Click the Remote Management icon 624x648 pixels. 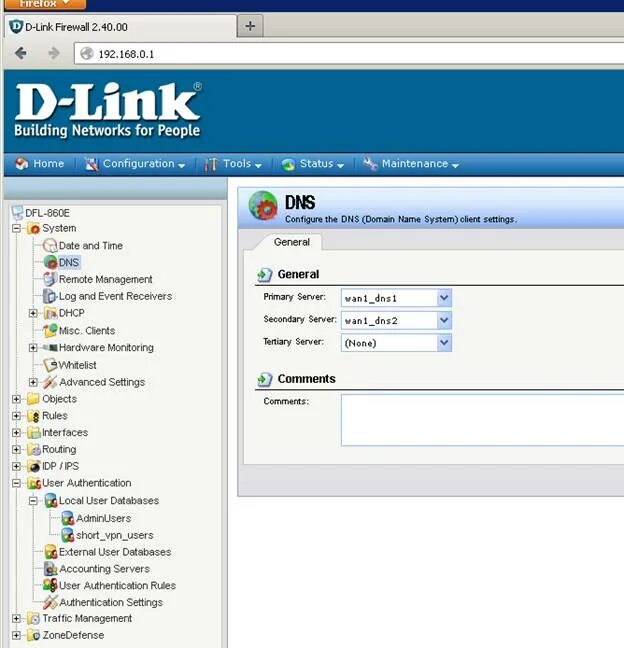[50, 279]
